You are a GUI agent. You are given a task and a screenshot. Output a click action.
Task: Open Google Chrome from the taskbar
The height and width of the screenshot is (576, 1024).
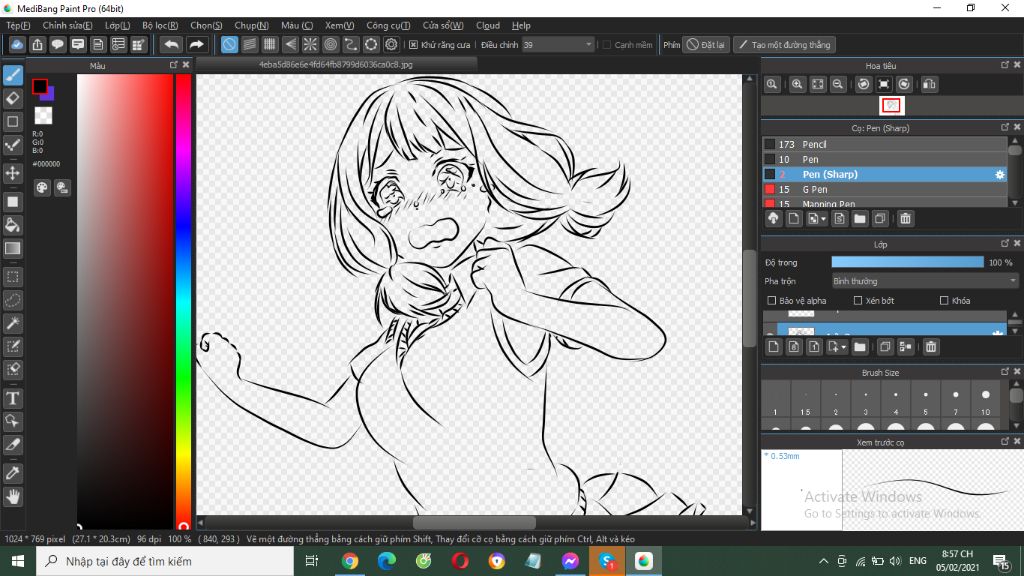[350, 561]
